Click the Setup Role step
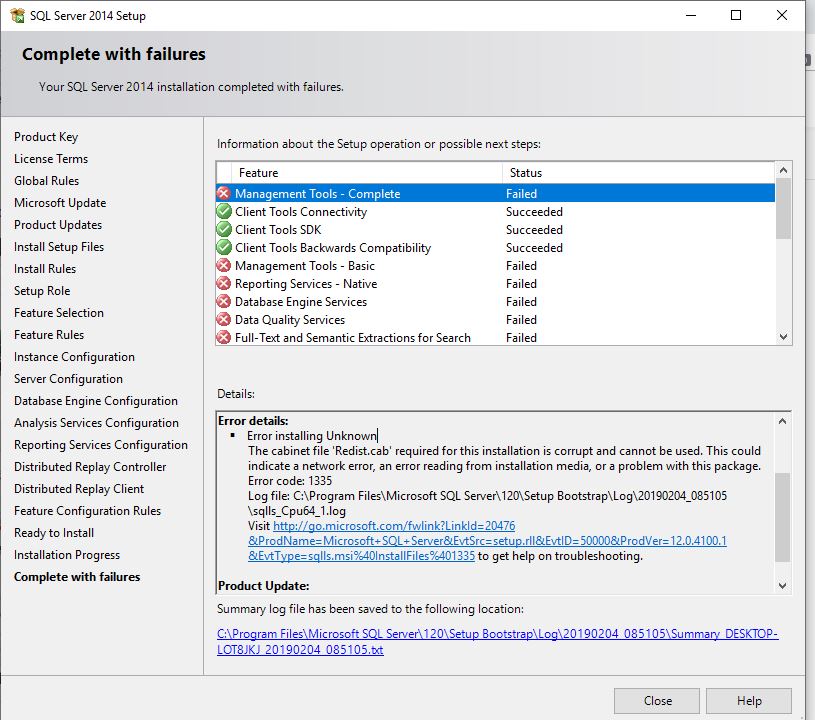Viewport: 815px width, 720px height. (42, 291)
